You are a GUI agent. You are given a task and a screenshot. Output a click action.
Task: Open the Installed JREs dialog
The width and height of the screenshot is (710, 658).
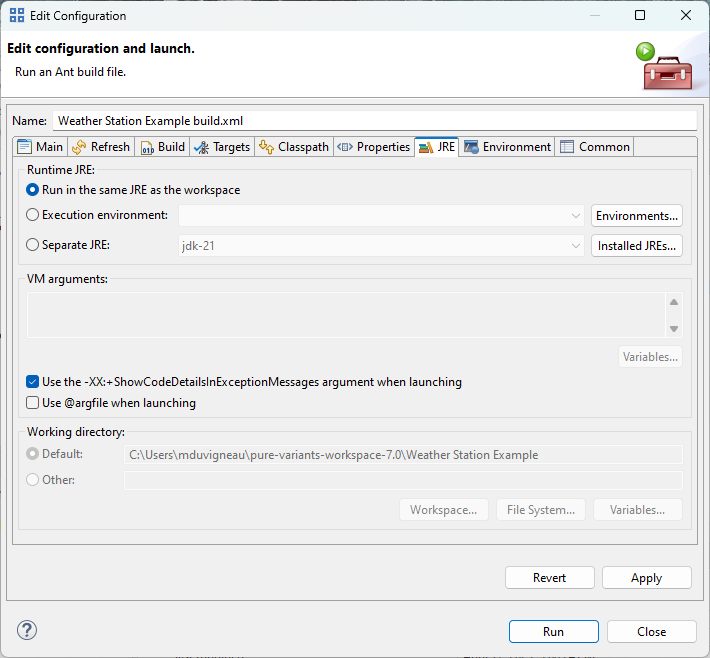(637, 246)
